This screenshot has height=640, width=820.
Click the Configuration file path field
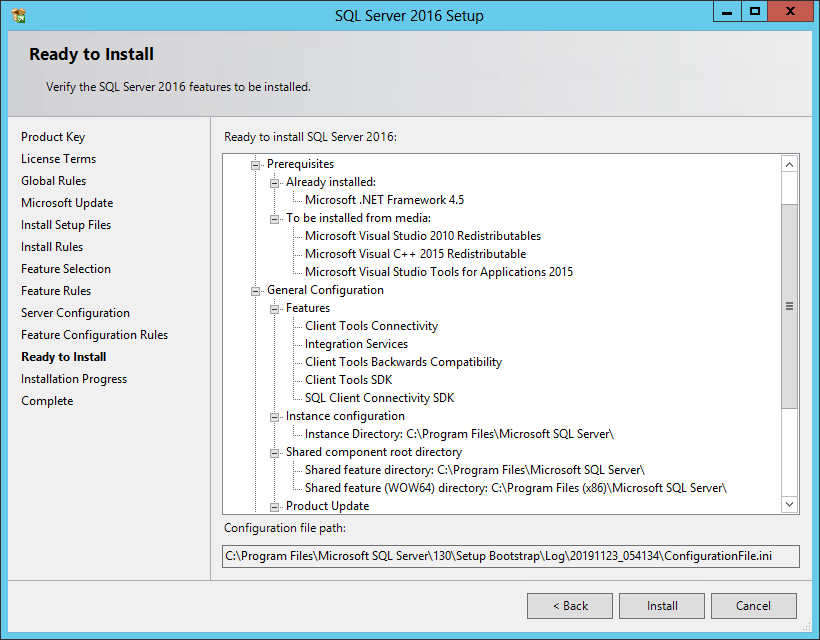[x=510, y=556]
